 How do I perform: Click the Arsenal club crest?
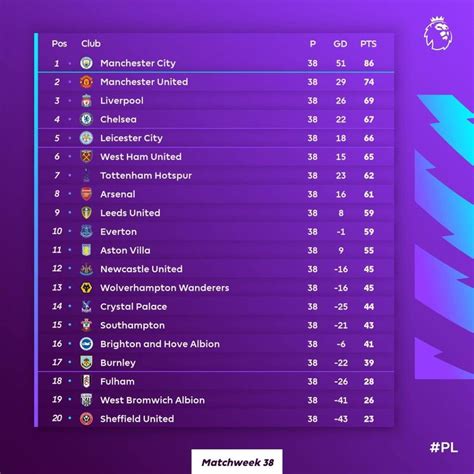[x=86, y=194]
